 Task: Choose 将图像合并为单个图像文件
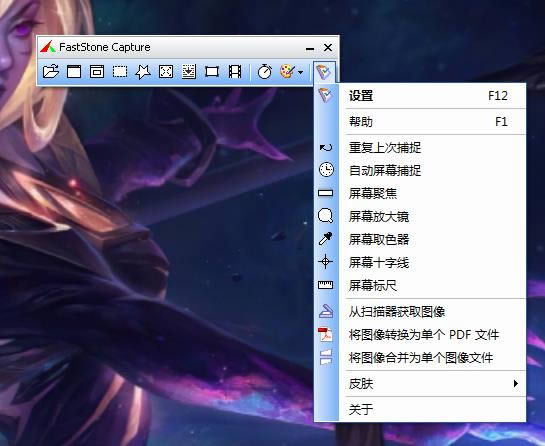pos(420,357)
